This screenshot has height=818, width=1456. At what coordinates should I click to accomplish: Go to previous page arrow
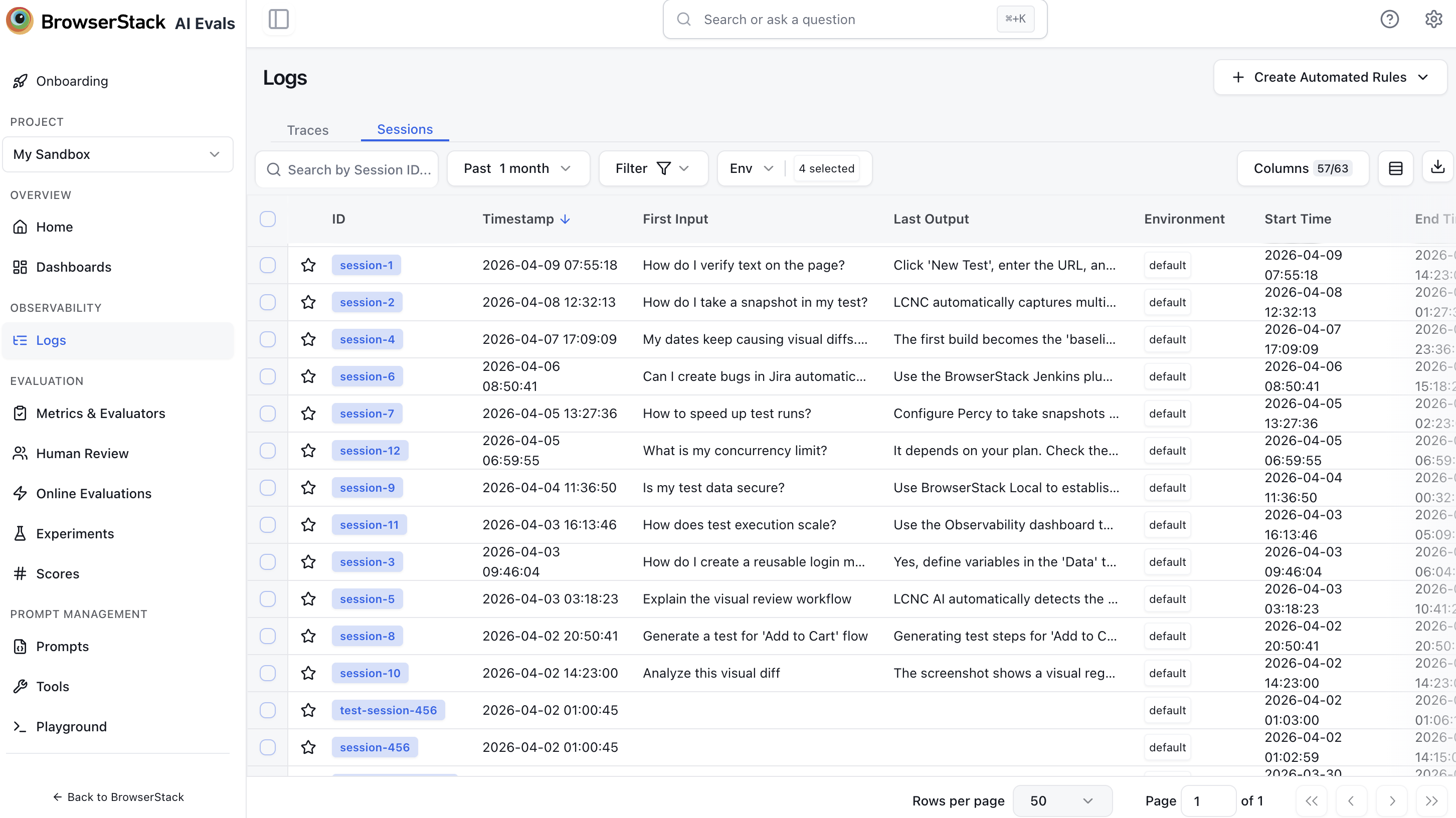pos(1351,801)
